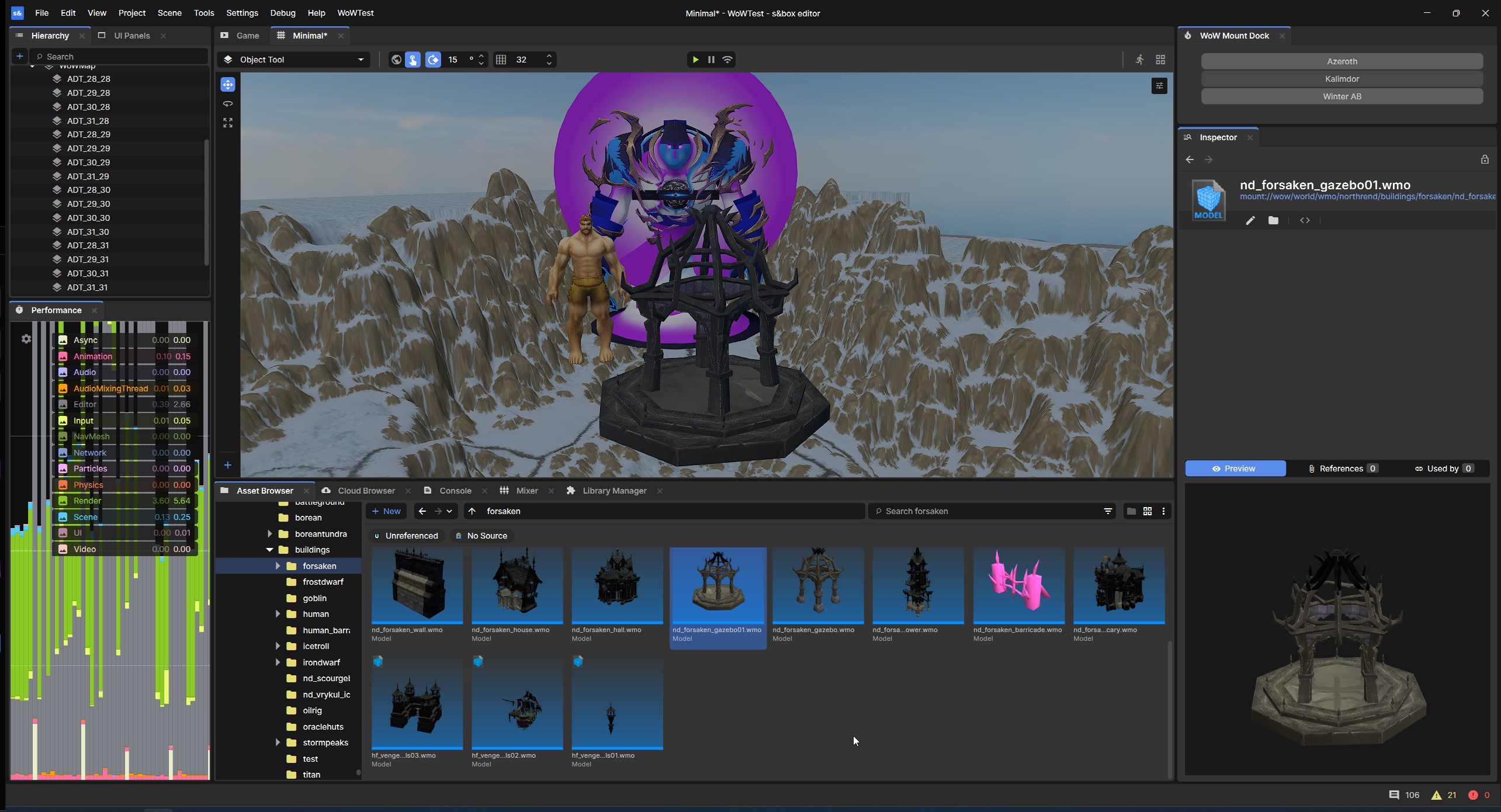Toggle world space globe button
The height and width of the screenshot is (812, 1501).
click(x=396, y=60)
